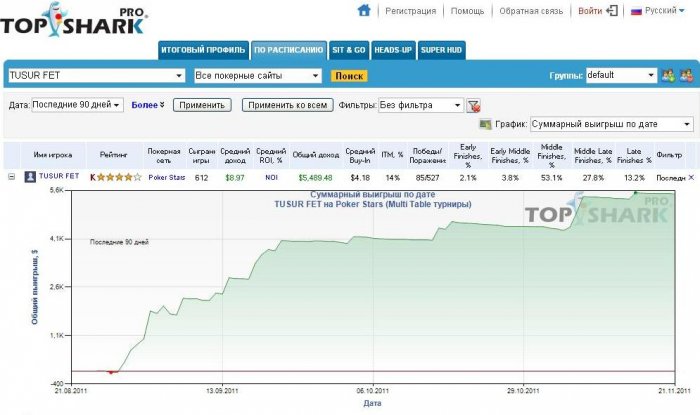The image size is (700, 415).
Task: Click the Poker Stars network link
Action: [167, 177]
